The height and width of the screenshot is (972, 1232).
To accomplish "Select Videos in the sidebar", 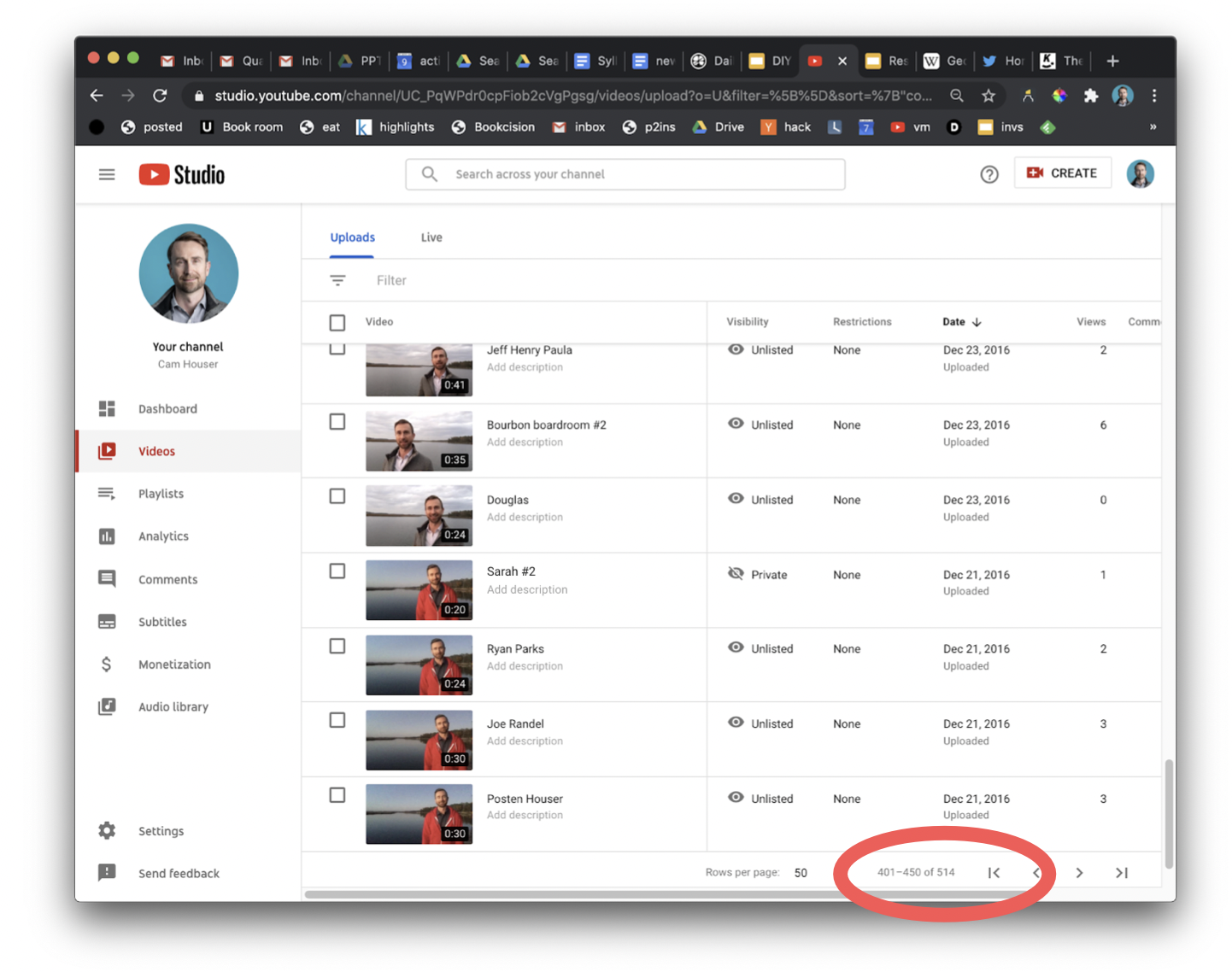I will (x=188, y=451).
